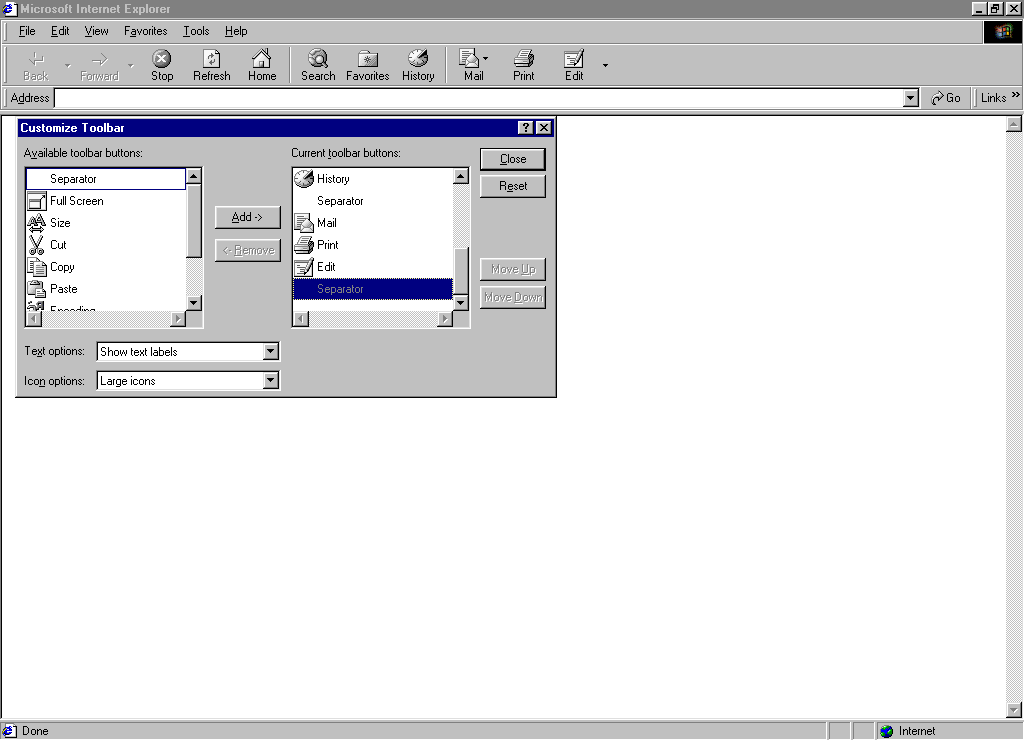The width and height of the screenshot is (1024, 740).
Task: Open the Back button history dropdown
Action: [67, 65]
